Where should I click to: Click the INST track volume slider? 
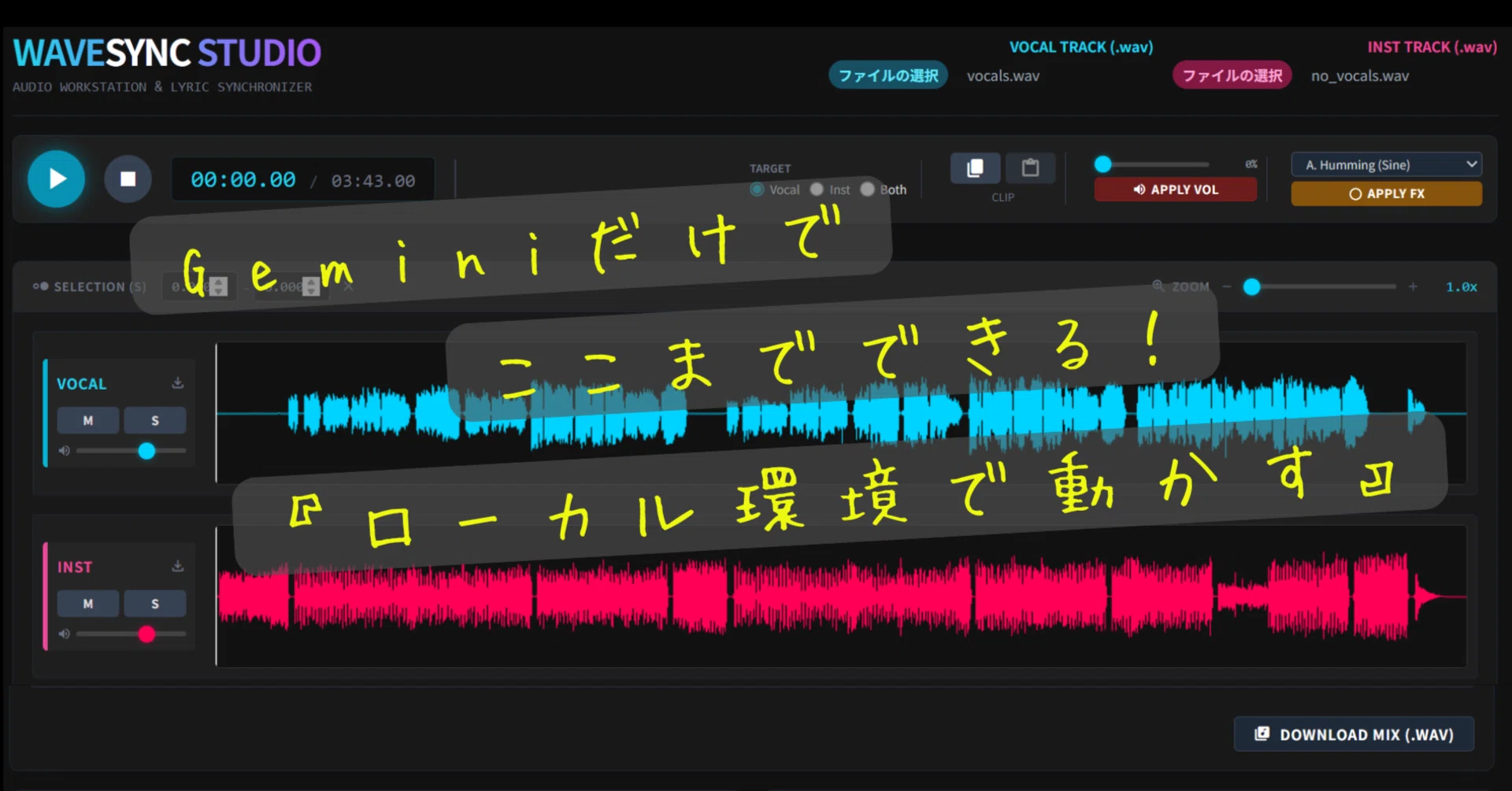click(132, 634)
